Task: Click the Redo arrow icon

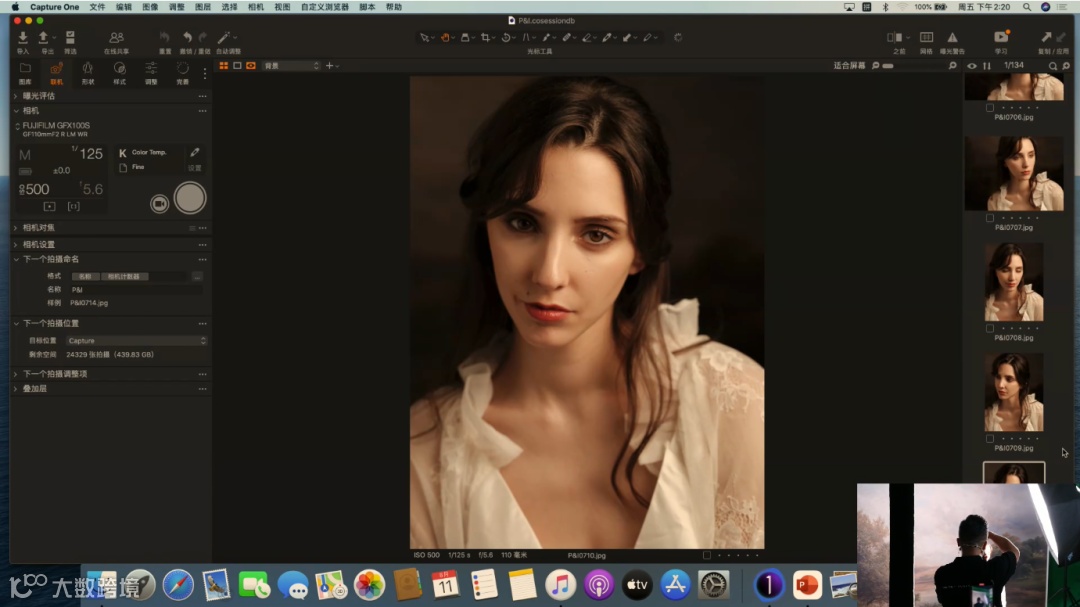Action: pos(202,37)
